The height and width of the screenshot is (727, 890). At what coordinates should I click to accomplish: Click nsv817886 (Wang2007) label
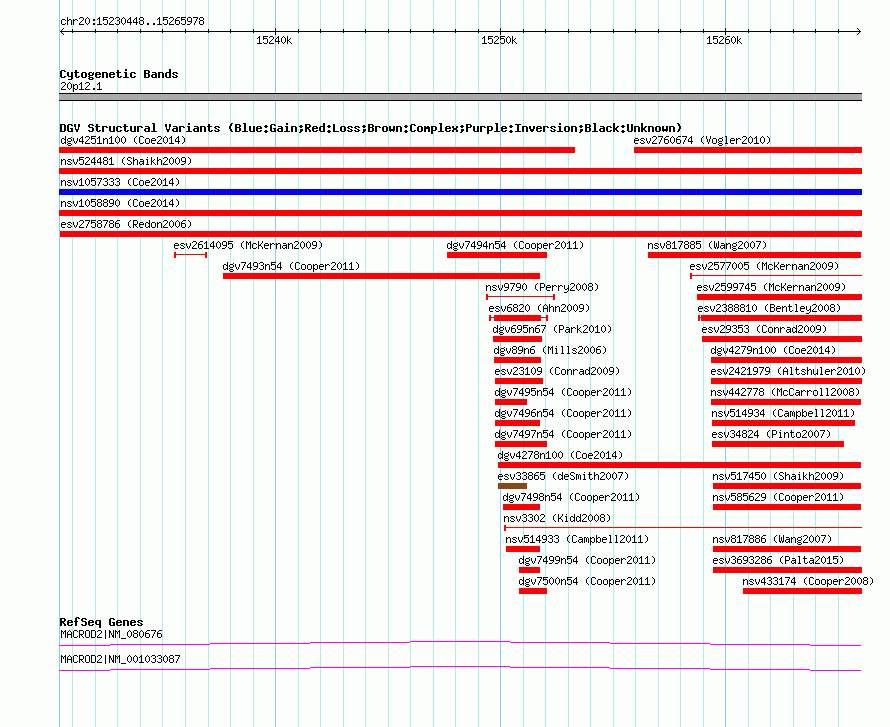click(773, 539)
